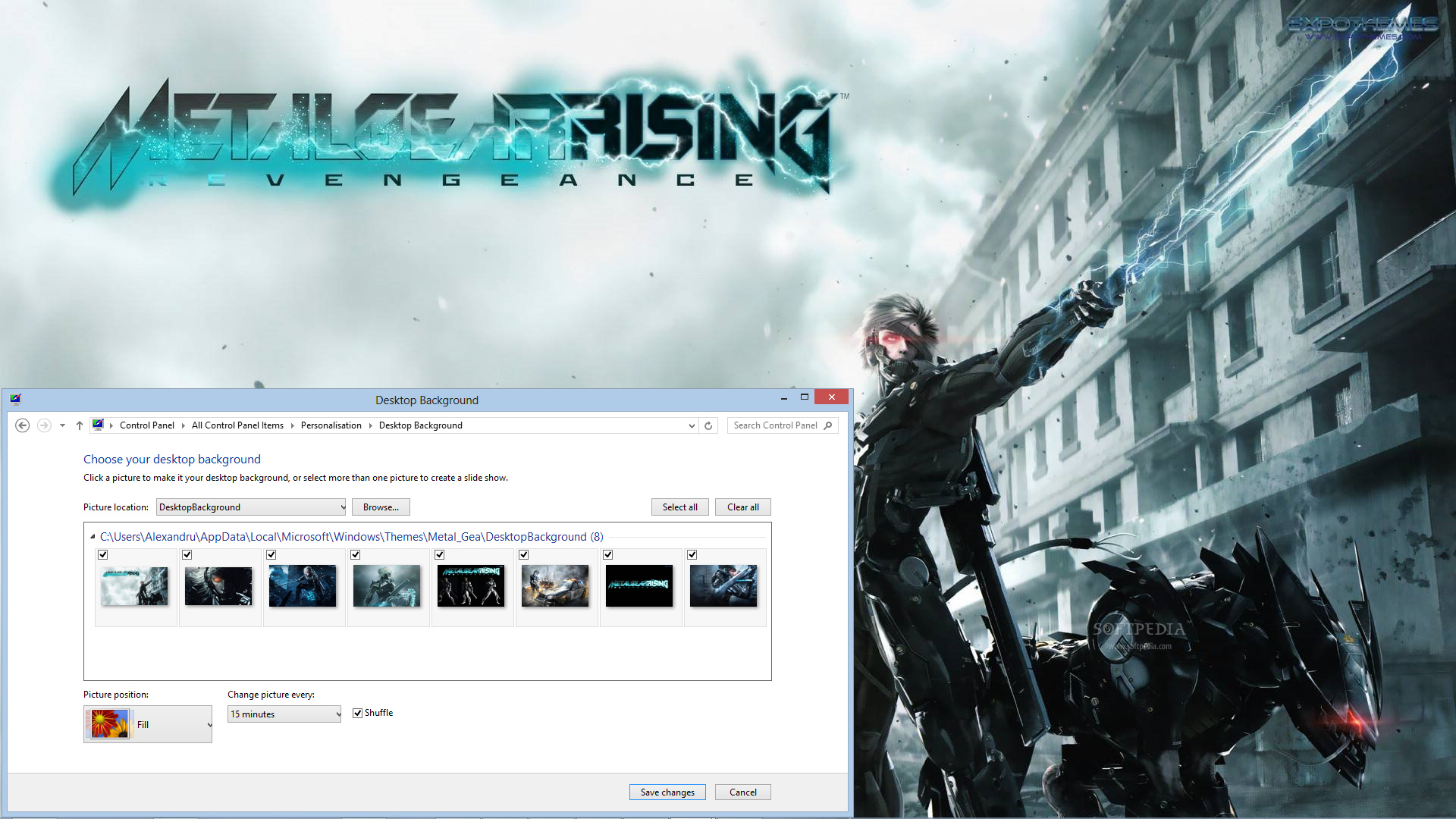1456x819 pixels.
Task: Uncheck the second wallpaper's checkbox
Action: 187,555
